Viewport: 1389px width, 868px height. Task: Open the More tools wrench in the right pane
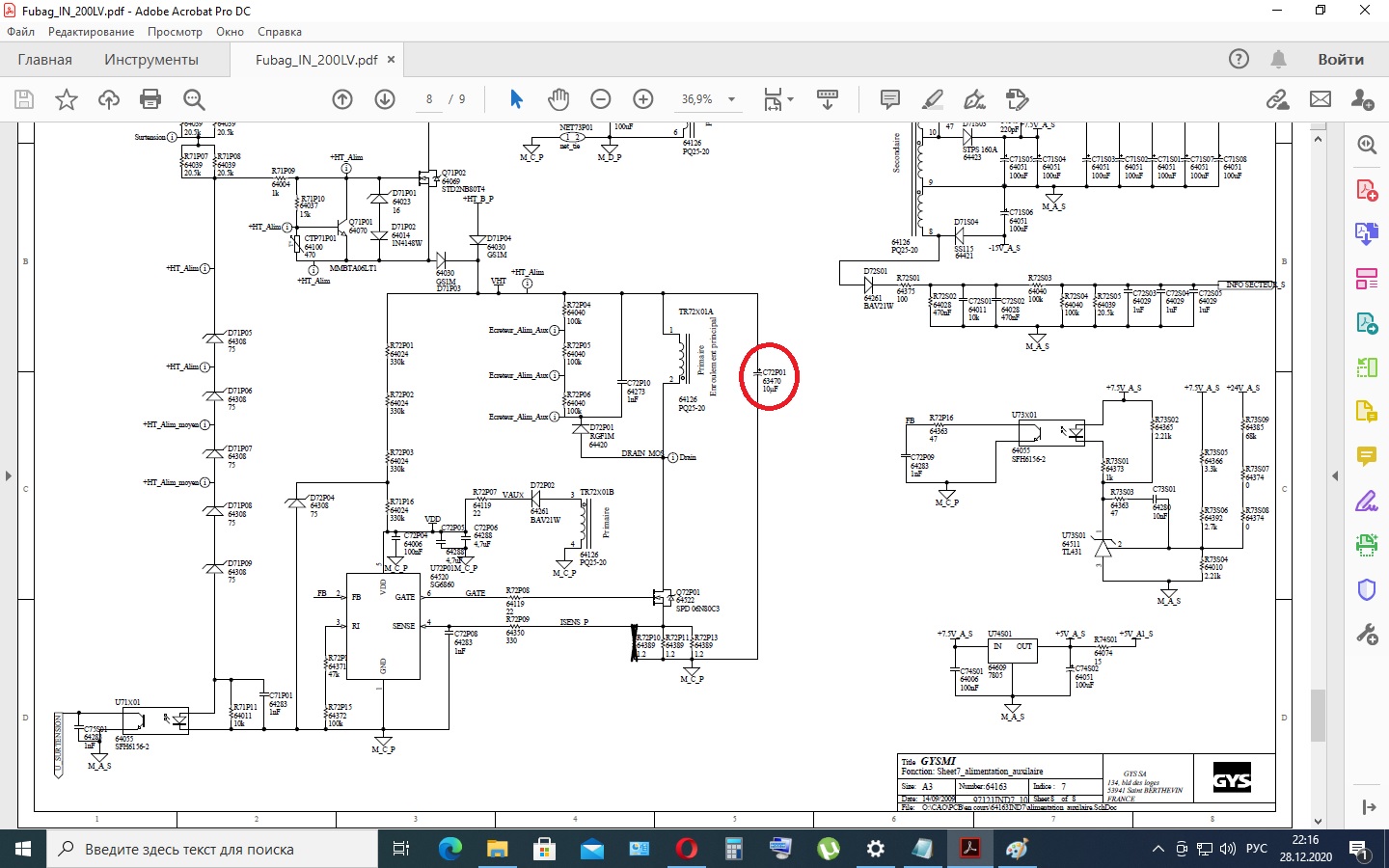click(x=1367, y=634)
